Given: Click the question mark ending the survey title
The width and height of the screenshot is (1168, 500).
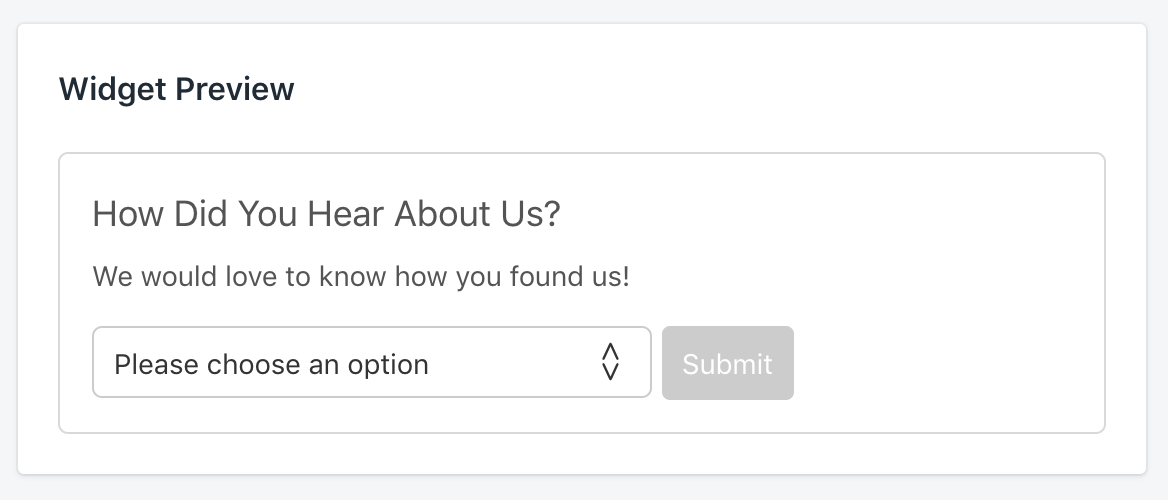Looking at the screenshot, I should coord(549,214).
